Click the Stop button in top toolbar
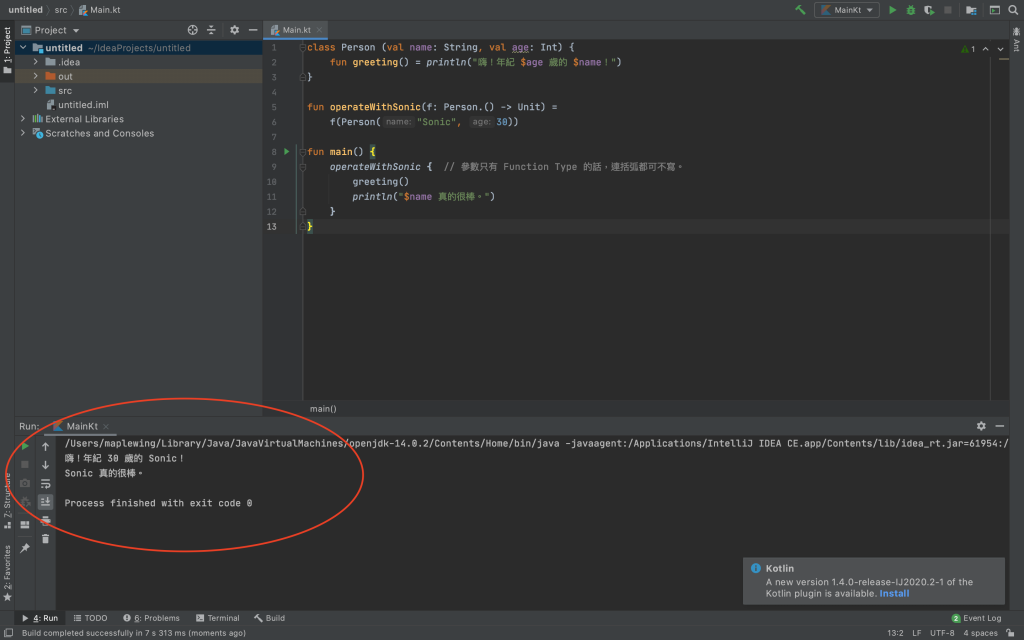 tap(948, 10)
